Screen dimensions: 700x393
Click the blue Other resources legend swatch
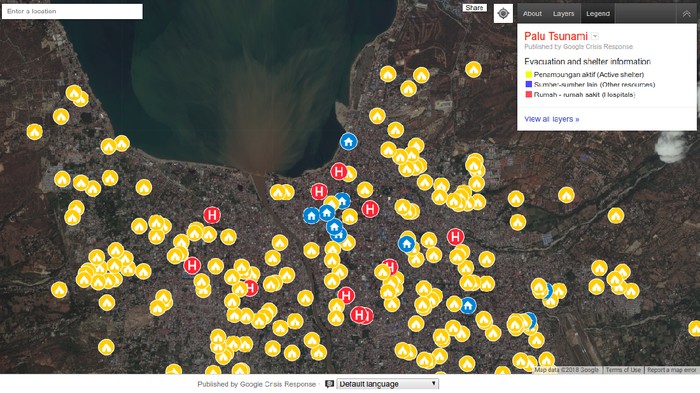click(x=529, y=84)
